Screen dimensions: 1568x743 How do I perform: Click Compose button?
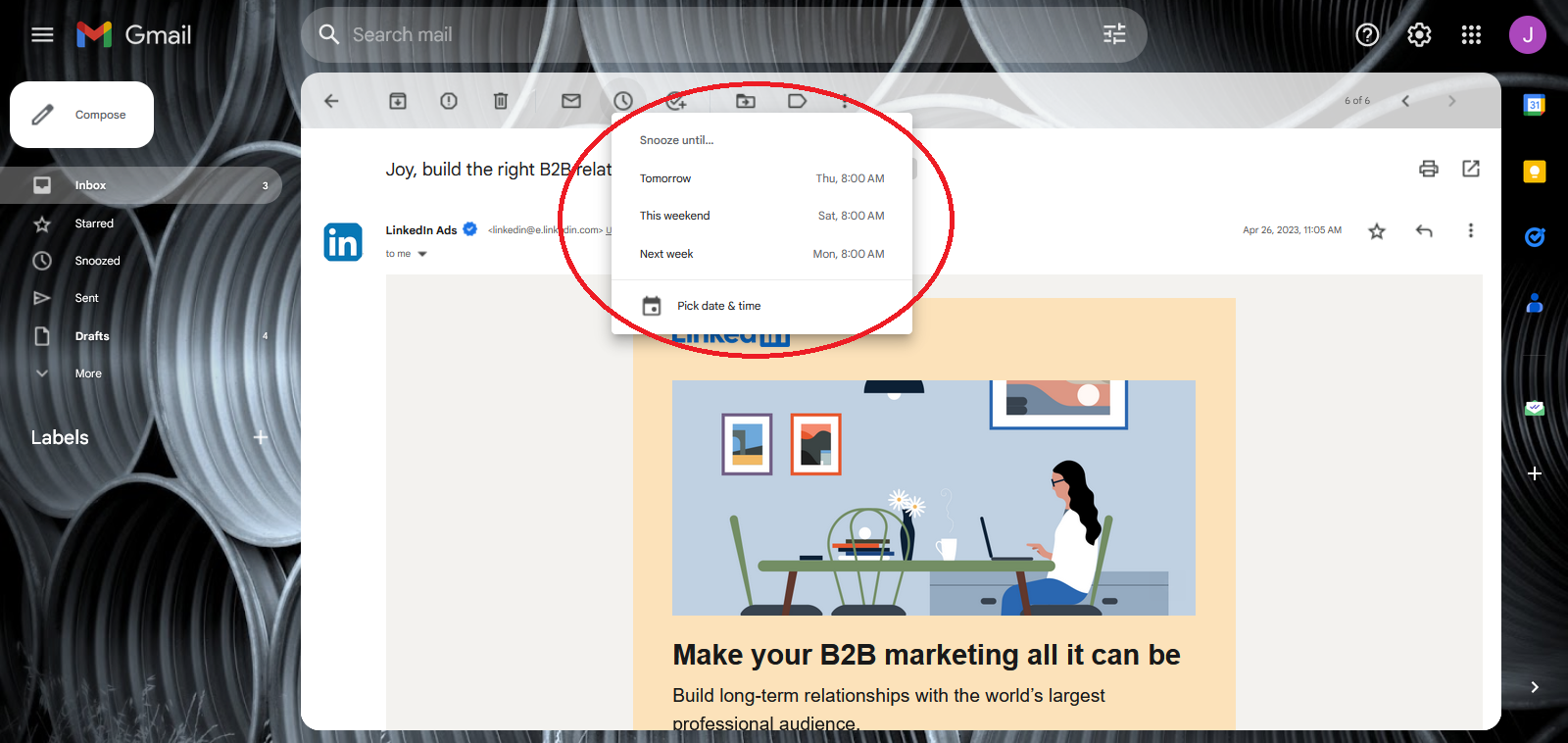coord(82,115)
